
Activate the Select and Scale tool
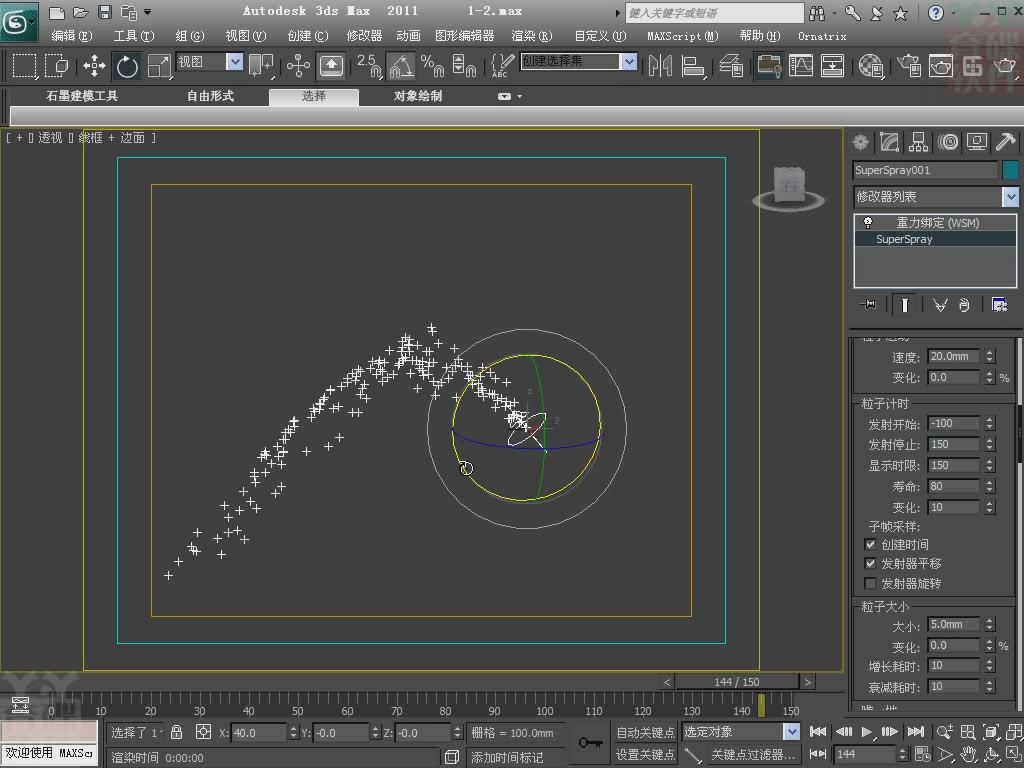159,65
